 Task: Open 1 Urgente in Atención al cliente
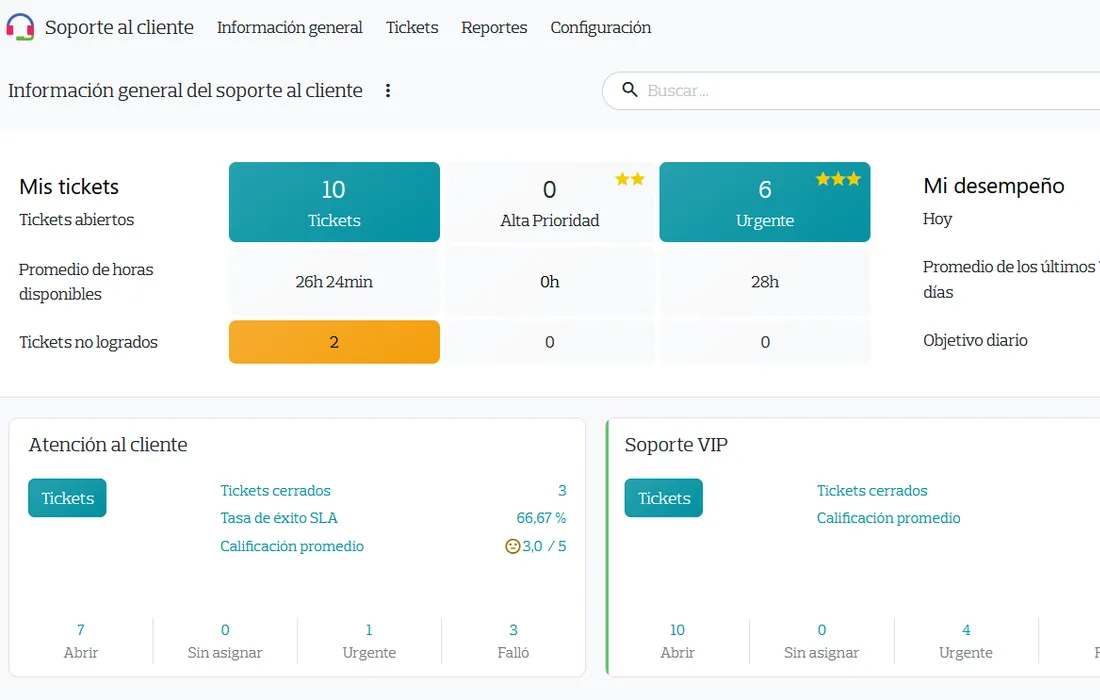tap(369, 641)
